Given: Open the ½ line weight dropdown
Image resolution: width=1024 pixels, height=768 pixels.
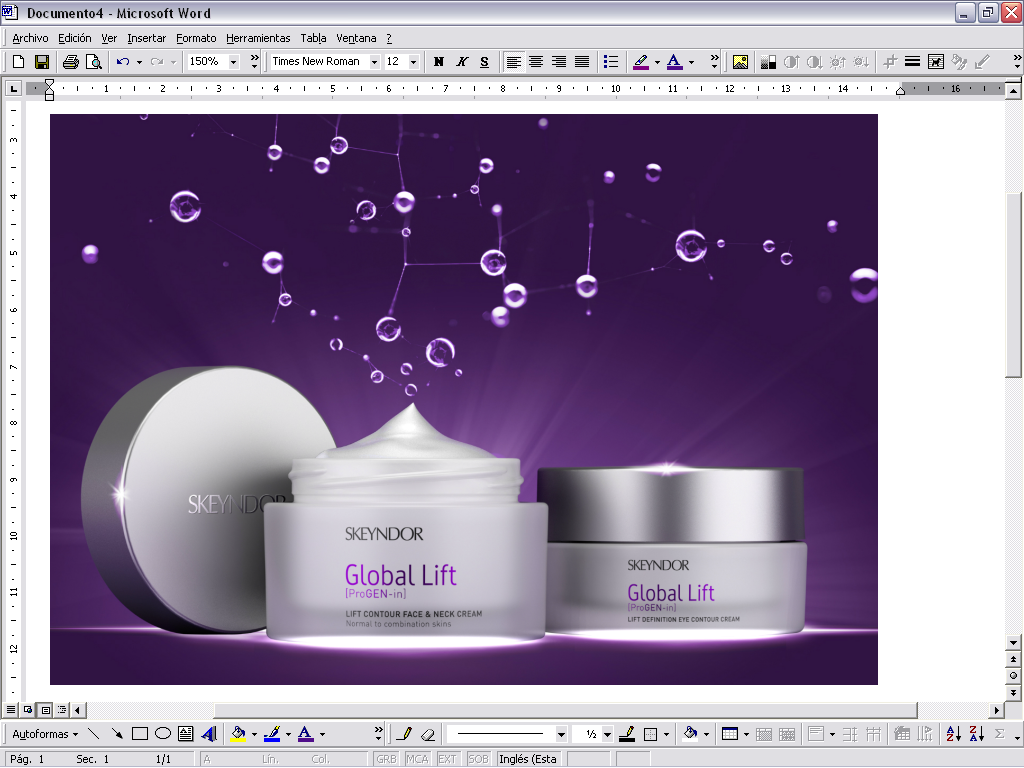Looking at the screenshot, I should pos(607,734).
